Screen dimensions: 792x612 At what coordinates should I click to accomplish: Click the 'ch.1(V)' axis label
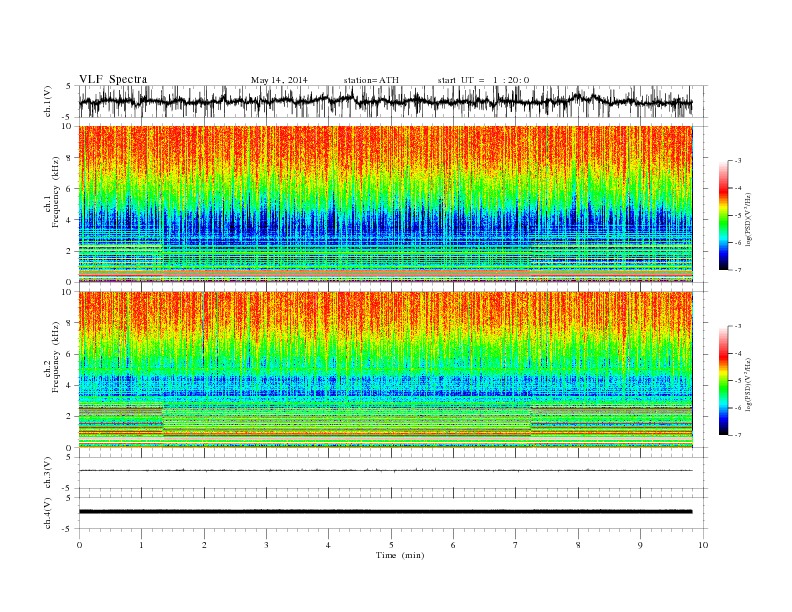coord(49,103)
